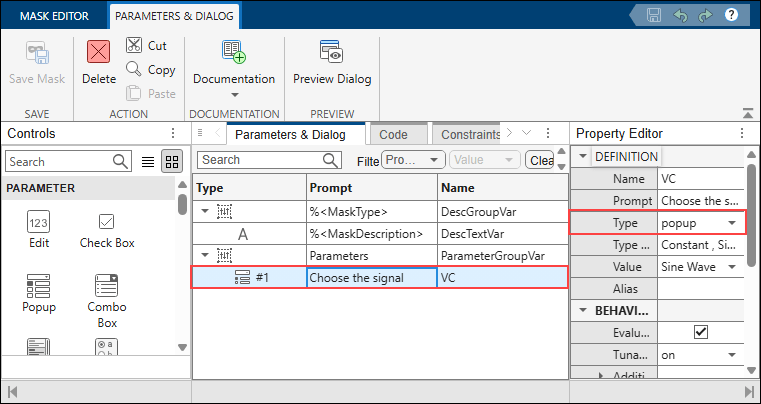Viewport: 761px width, 404px height.
Task: Click the Copy icon in the ribbon
Action: coord(133,69)
